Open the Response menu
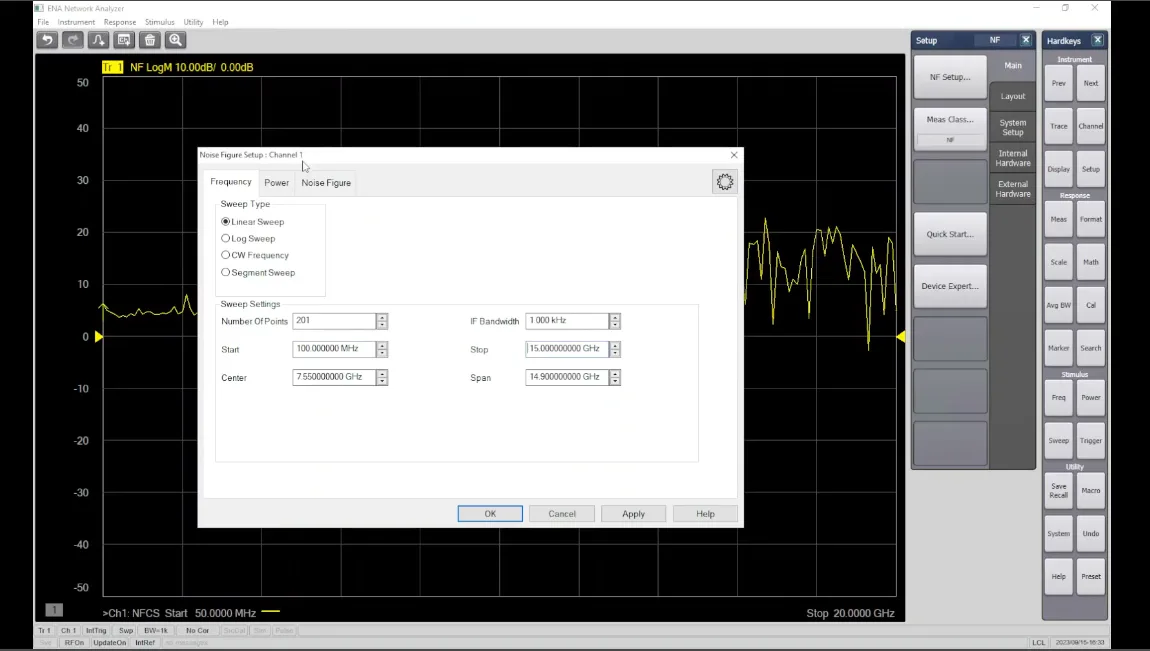Viewport: 1150px width, 651px height. (x=120, y=22)
